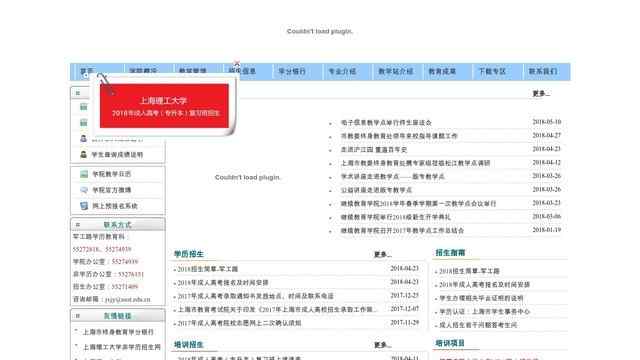The height and width of the screenshot is (360, 640).
Task: Open 2018招生简章-军工路 in 学历招生 list
Action: click(207, 269)
